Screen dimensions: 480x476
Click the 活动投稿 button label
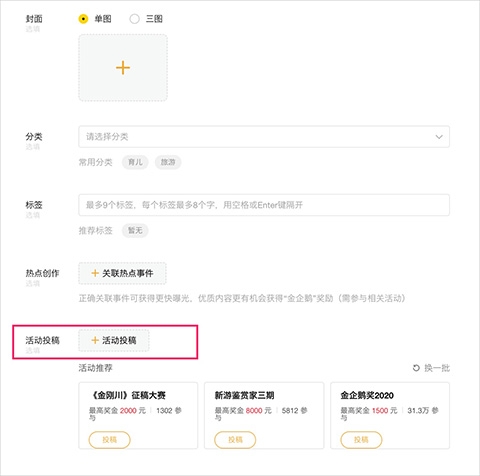click(119, 340)
